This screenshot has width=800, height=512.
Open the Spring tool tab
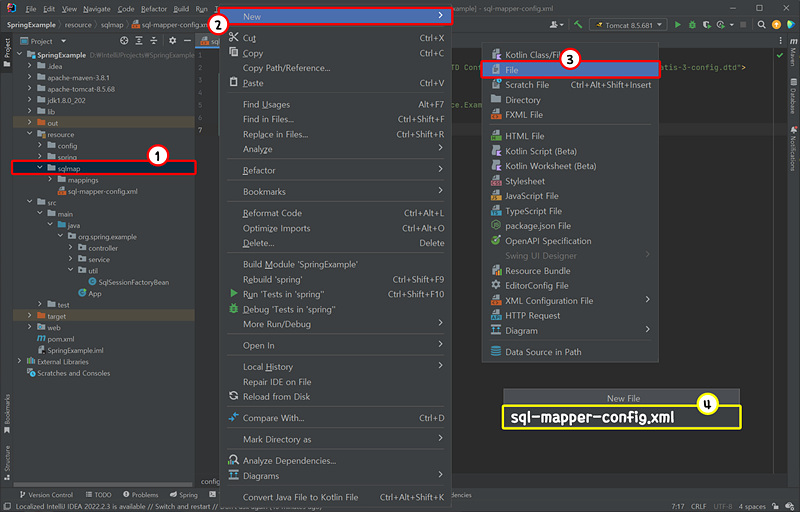pyautogui.click(x=184, y=495)
